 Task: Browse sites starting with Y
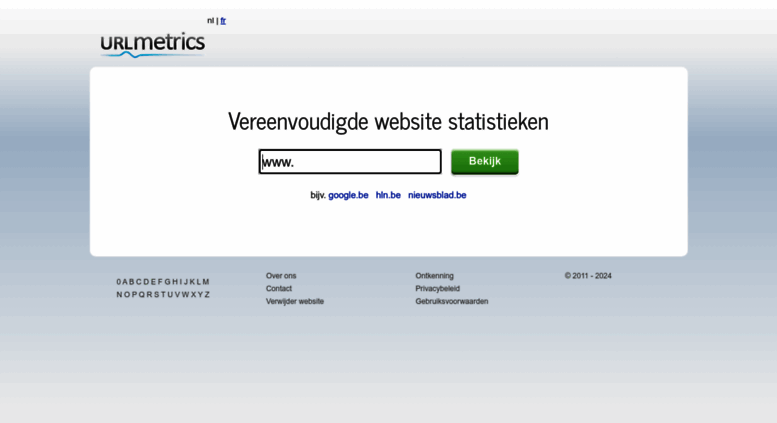pos(200,295)
